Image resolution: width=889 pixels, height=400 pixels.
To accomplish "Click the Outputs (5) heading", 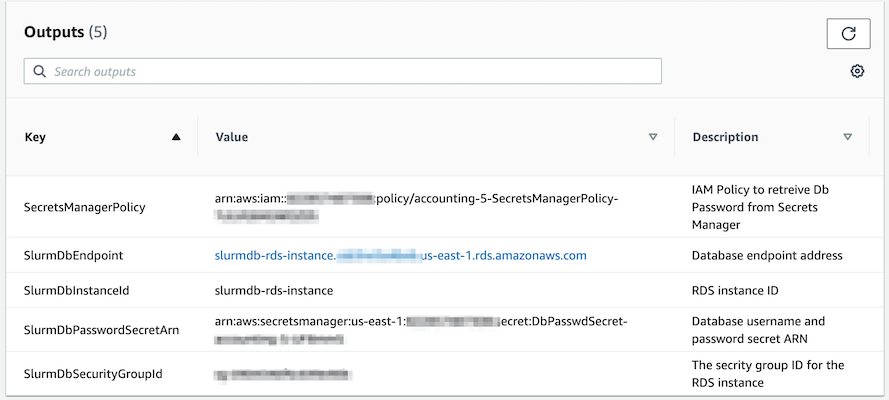I will pos(65,32).
